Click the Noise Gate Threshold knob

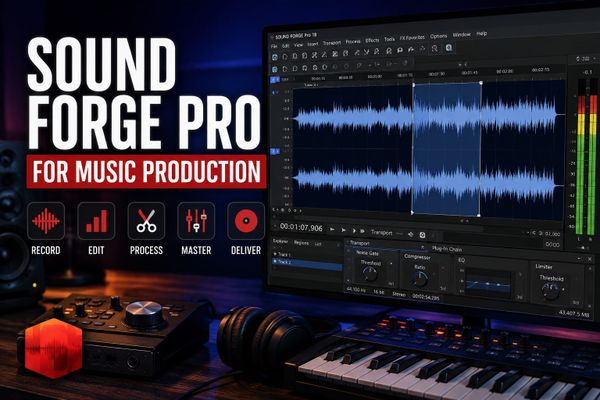(370, 273)
